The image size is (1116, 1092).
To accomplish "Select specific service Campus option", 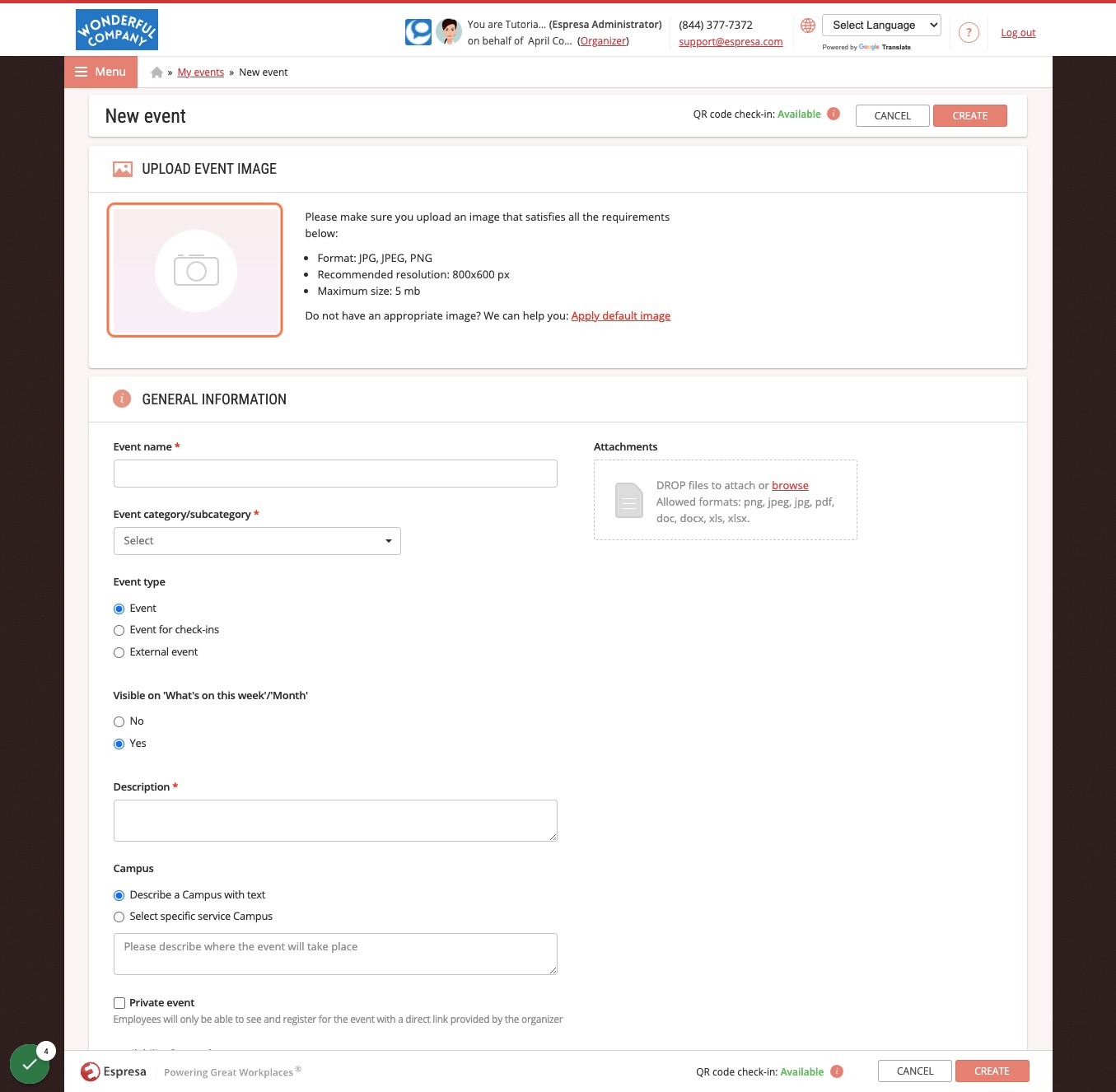I will (119, 917).
